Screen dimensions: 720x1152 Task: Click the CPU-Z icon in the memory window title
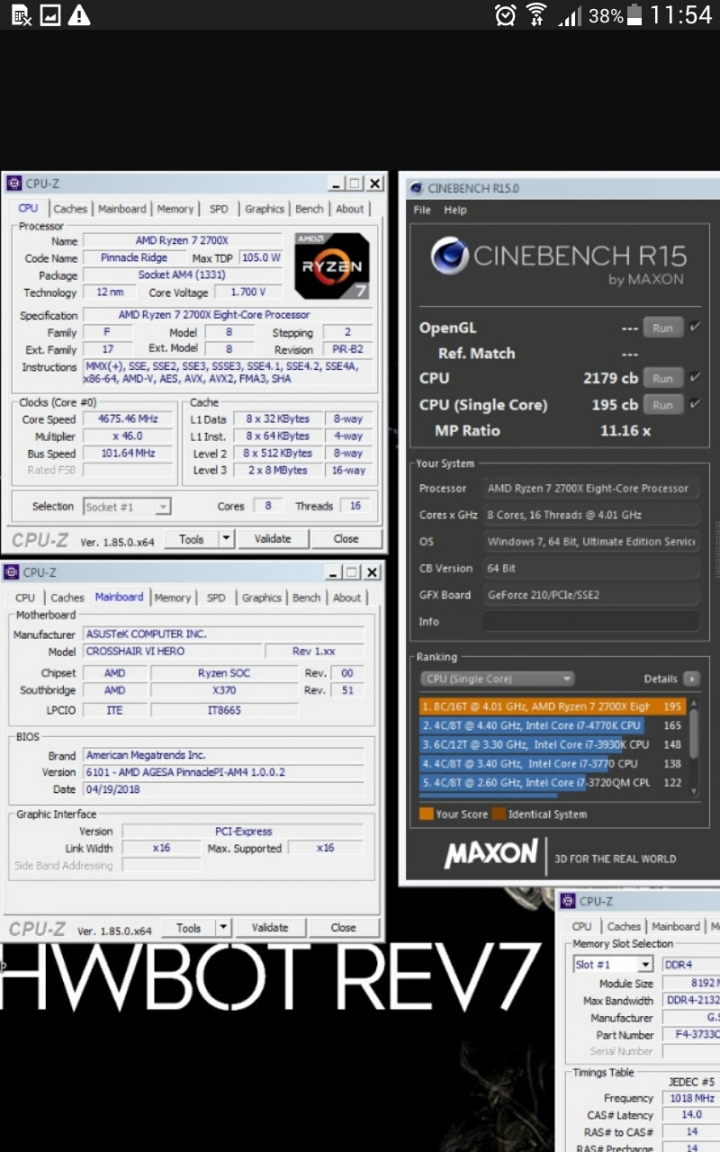tap(568, 901)
